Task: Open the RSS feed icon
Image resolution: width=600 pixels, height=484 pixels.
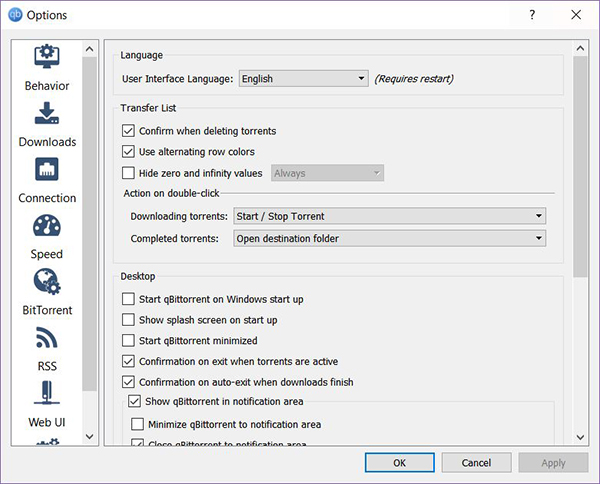Action: (x=47, y=337)
